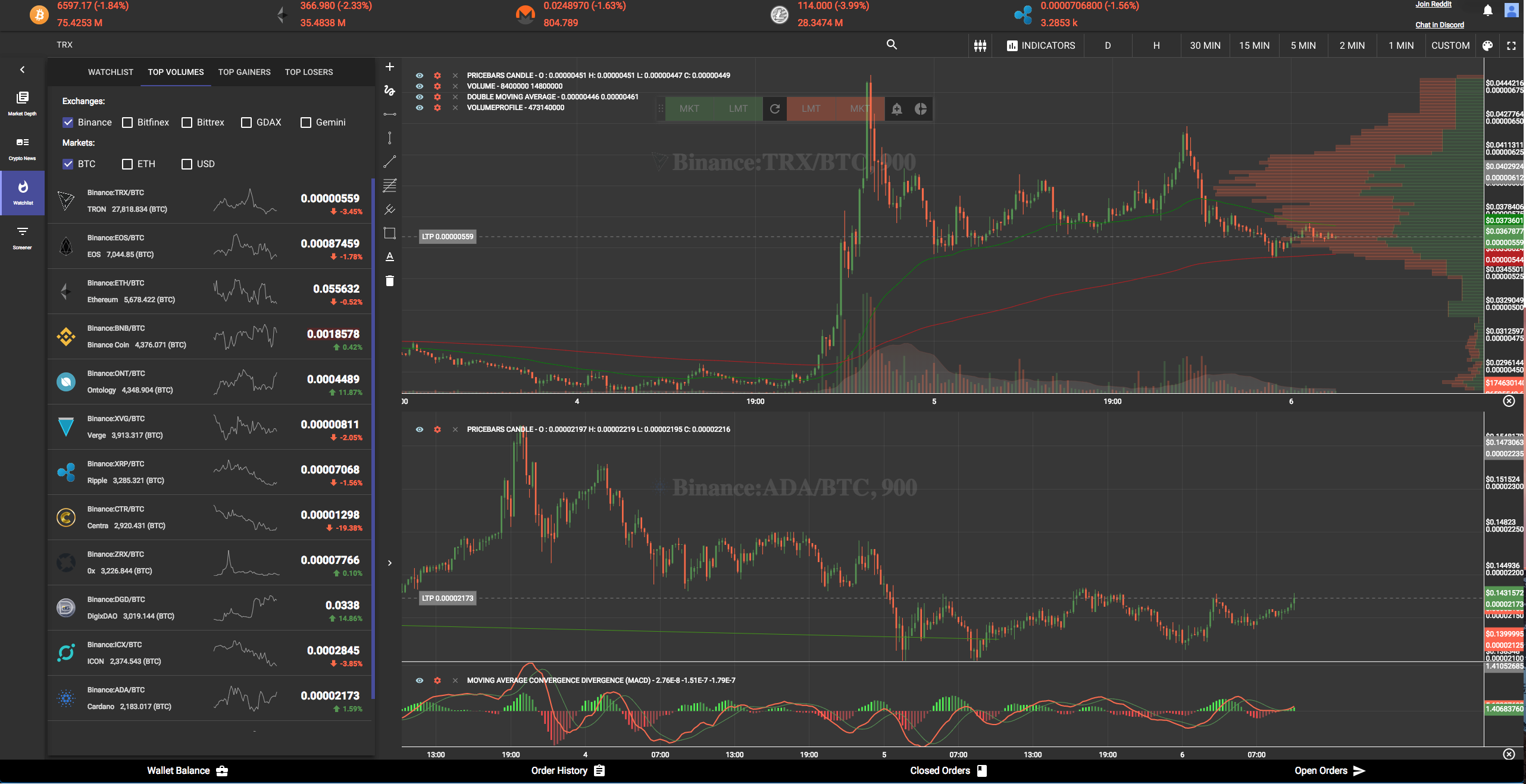Toggle the Binance exchange checkbox
The width and height of the screenshot is (1526, 784).
click(x=68, y=123)
